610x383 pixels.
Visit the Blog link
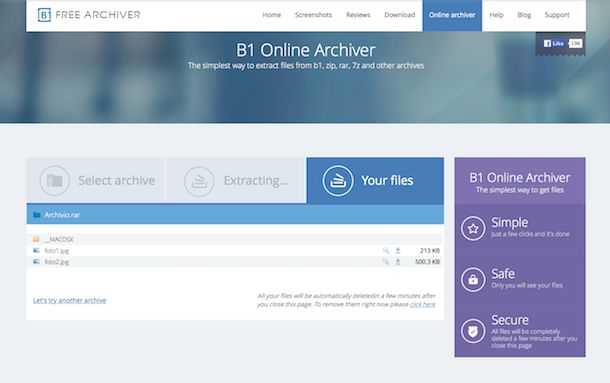[524, 15]
